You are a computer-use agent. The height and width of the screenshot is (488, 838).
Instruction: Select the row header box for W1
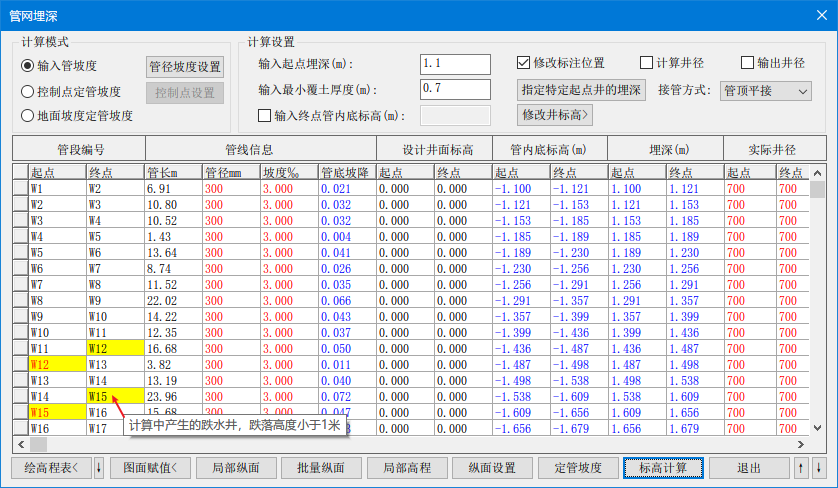[20, 188]
